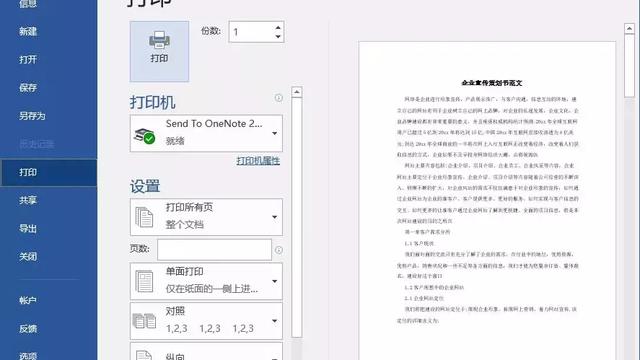Screen dimensions: 640x360
Task: Select 打开 in the sidebar
Action: point(28,60)
